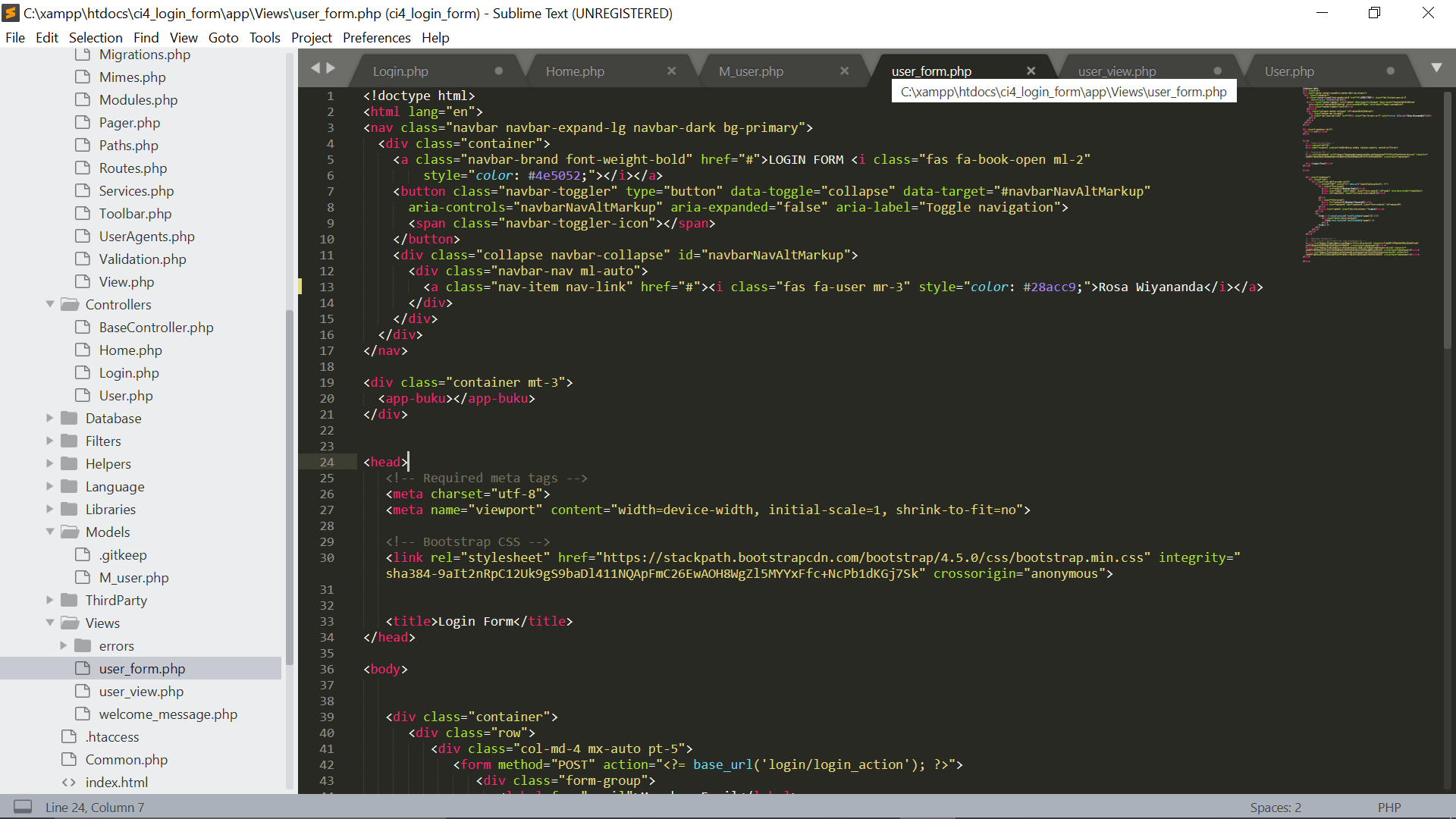
Task: Expand the errors folder
Action: 64,645
